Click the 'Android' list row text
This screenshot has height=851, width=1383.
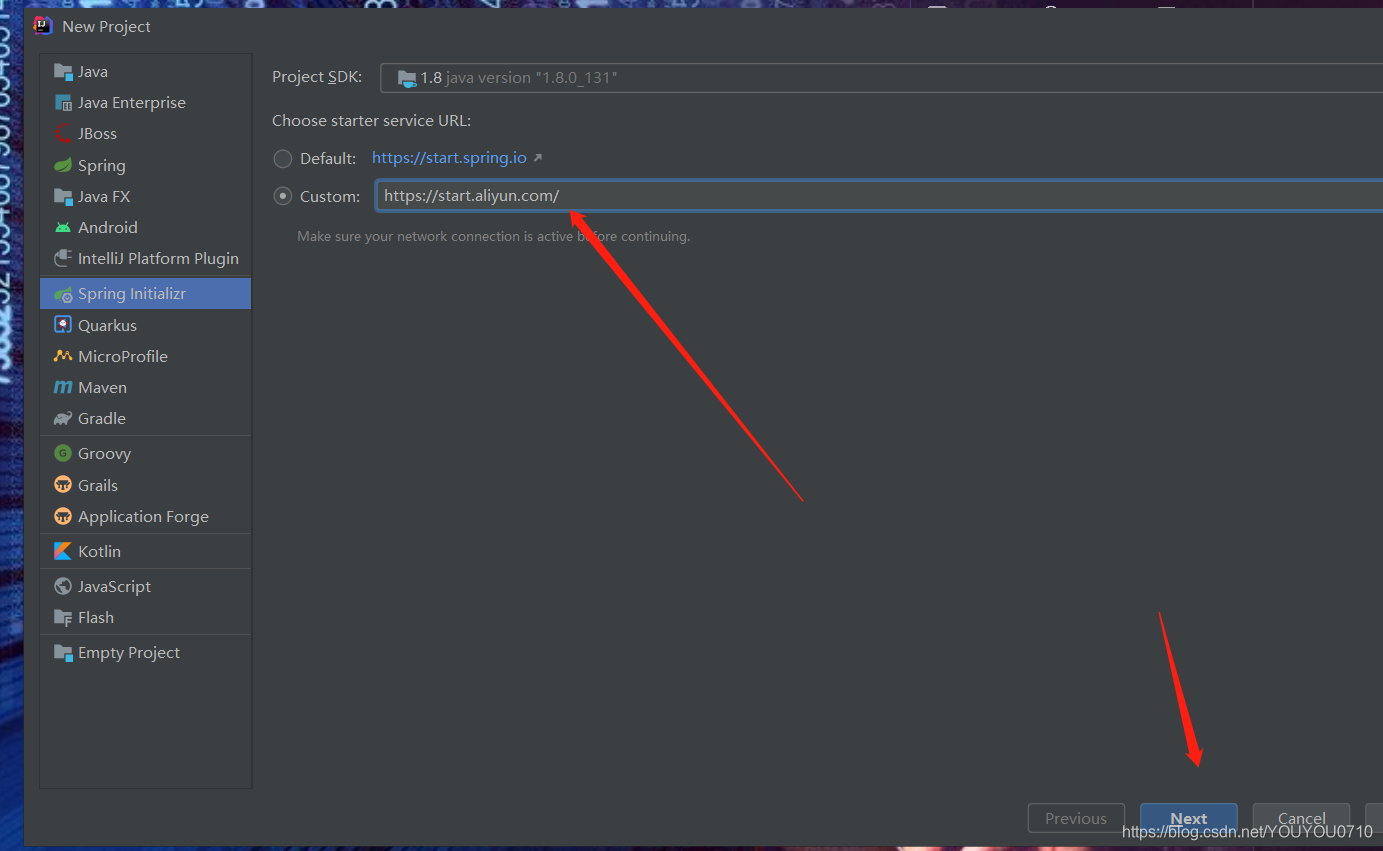[108, 228]
